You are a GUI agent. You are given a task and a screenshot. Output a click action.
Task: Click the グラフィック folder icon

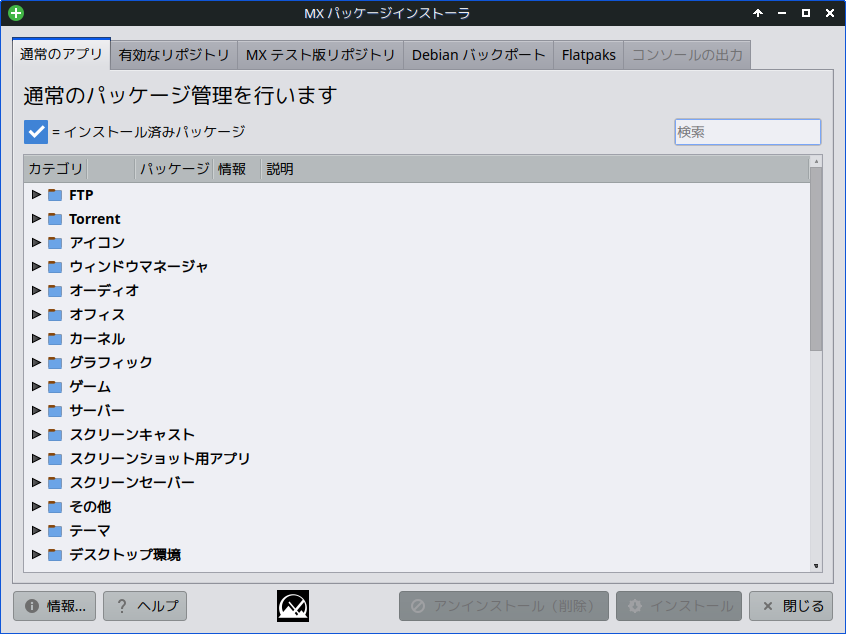pos(55,363)
